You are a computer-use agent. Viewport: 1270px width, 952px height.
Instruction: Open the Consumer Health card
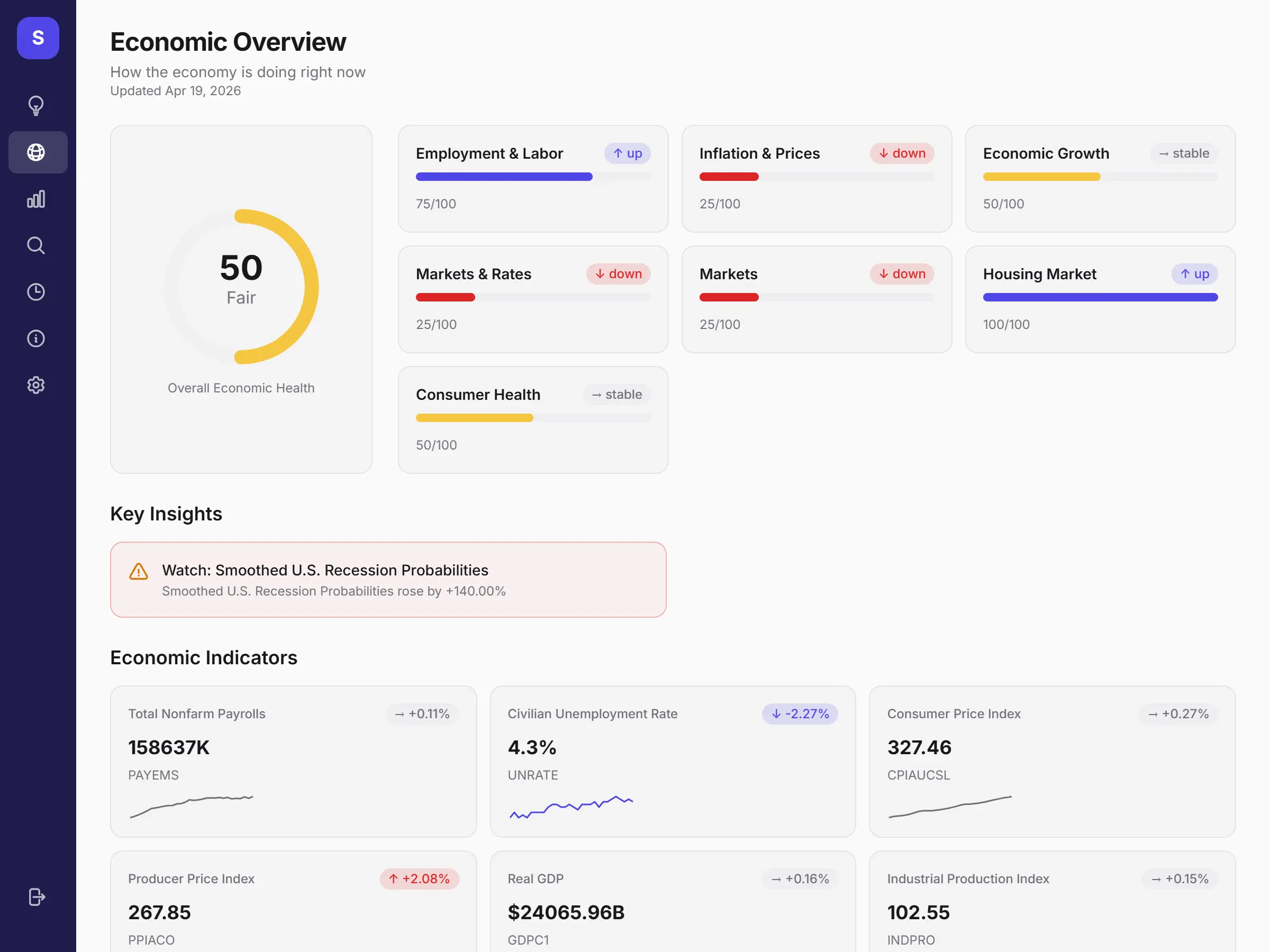click(533, 420)
